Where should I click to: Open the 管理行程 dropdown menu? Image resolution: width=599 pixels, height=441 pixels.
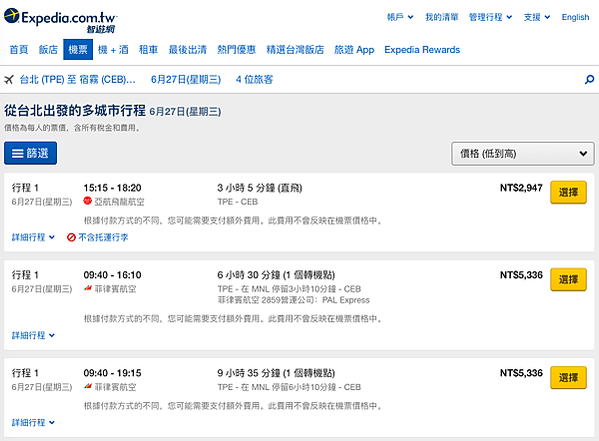(x=490, y=17)
